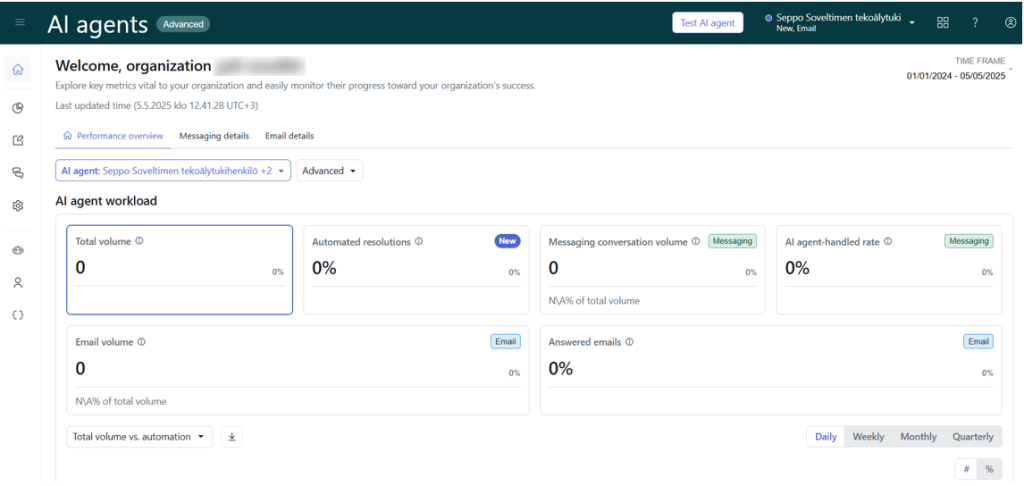Switch chart to Weekly view
The width and height of the screenshot is (1024, 486).
(867, 437)
